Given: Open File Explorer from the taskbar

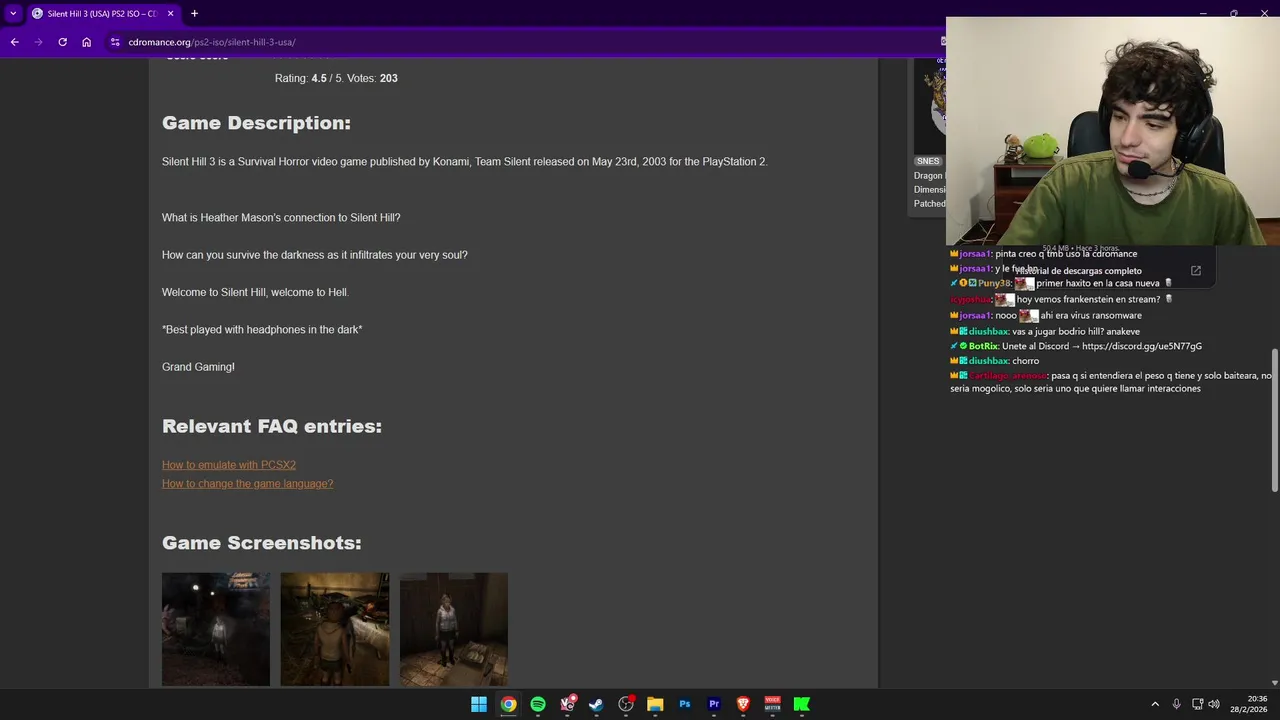Looking at the screenshot, I should pos(655,704).
